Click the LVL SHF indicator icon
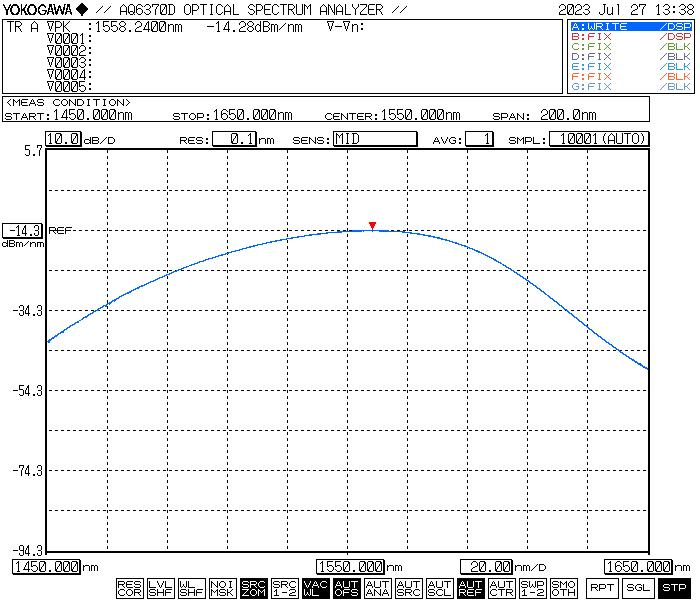The width and height of the screenshot is (700, 600). pyautogui.click(x=160, y=588)
